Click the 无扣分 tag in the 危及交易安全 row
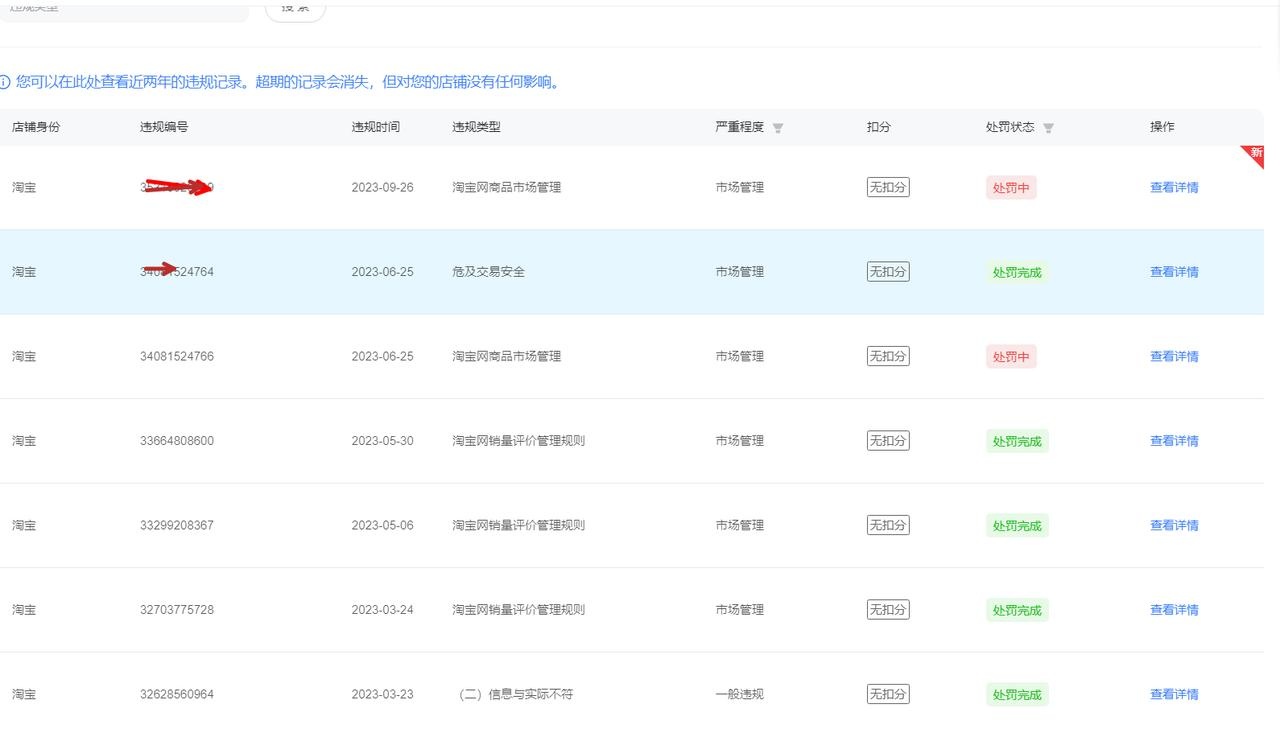 888,271
